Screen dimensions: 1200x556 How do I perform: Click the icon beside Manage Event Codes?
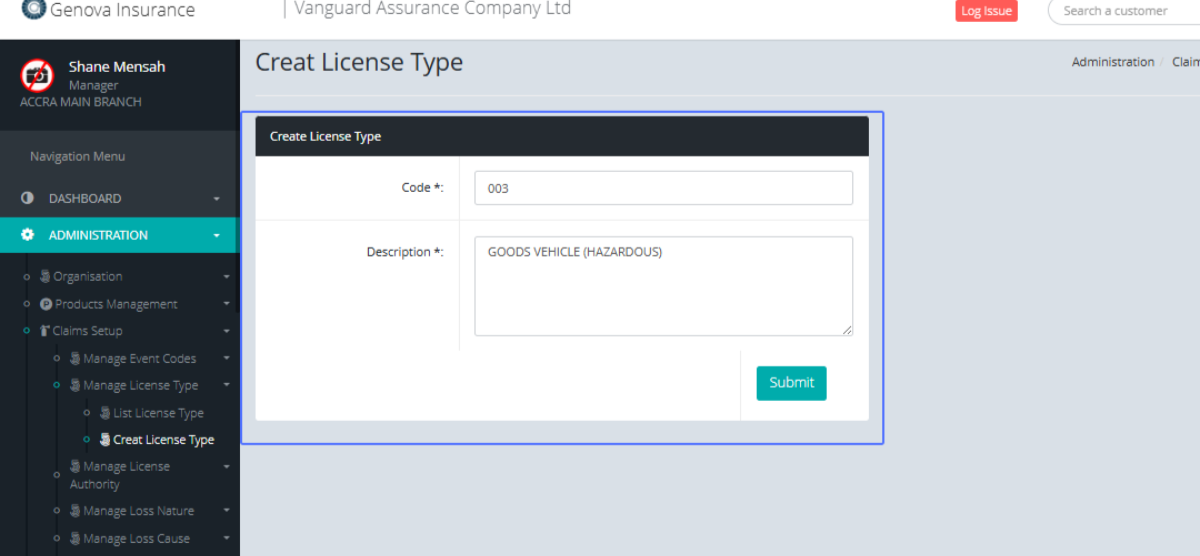tap(75, 358)
